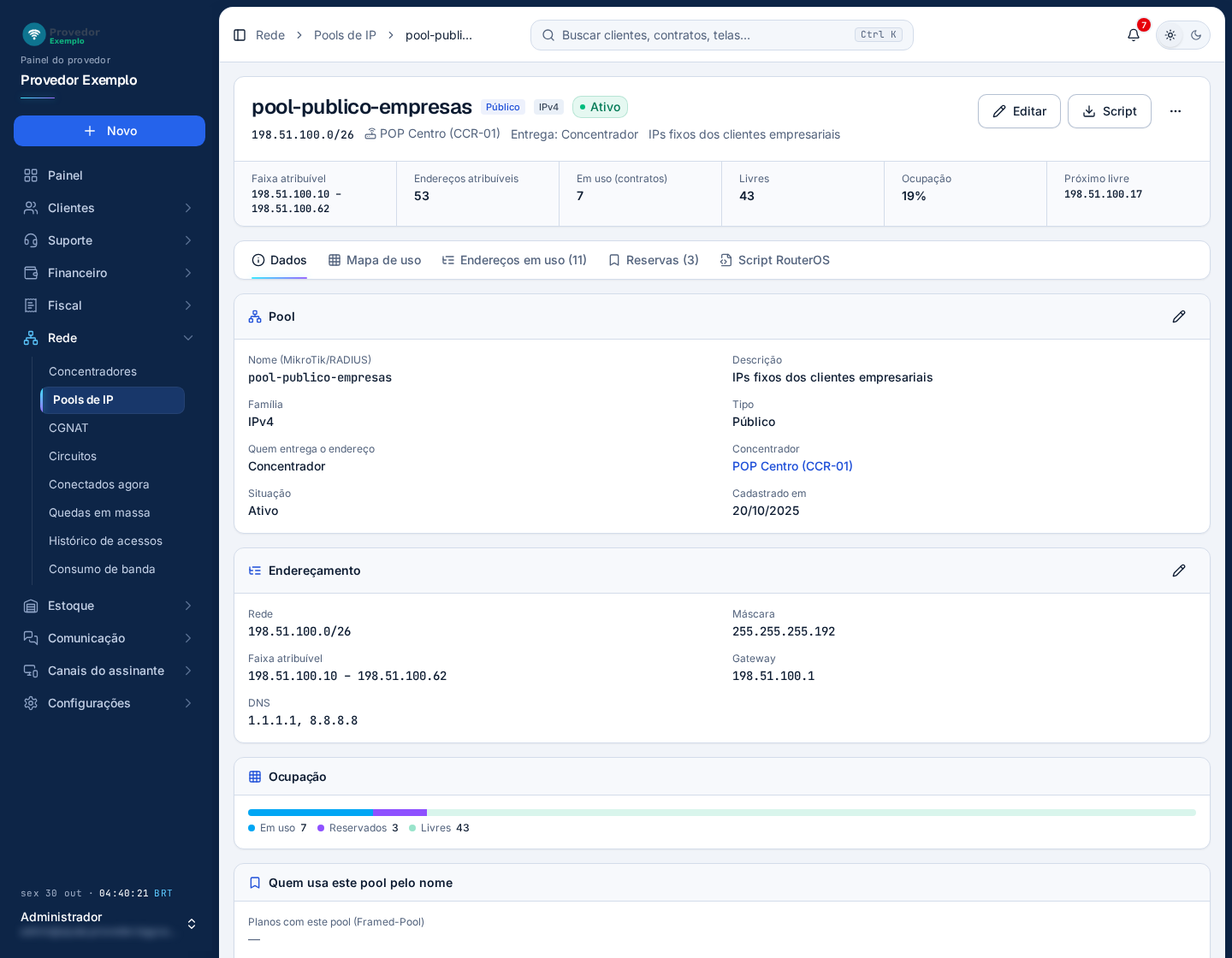The height and width of the screenshot is (958, 1232).
Task: Click the purple Reservados segment of occupancy bar
Action: [400, 813]
